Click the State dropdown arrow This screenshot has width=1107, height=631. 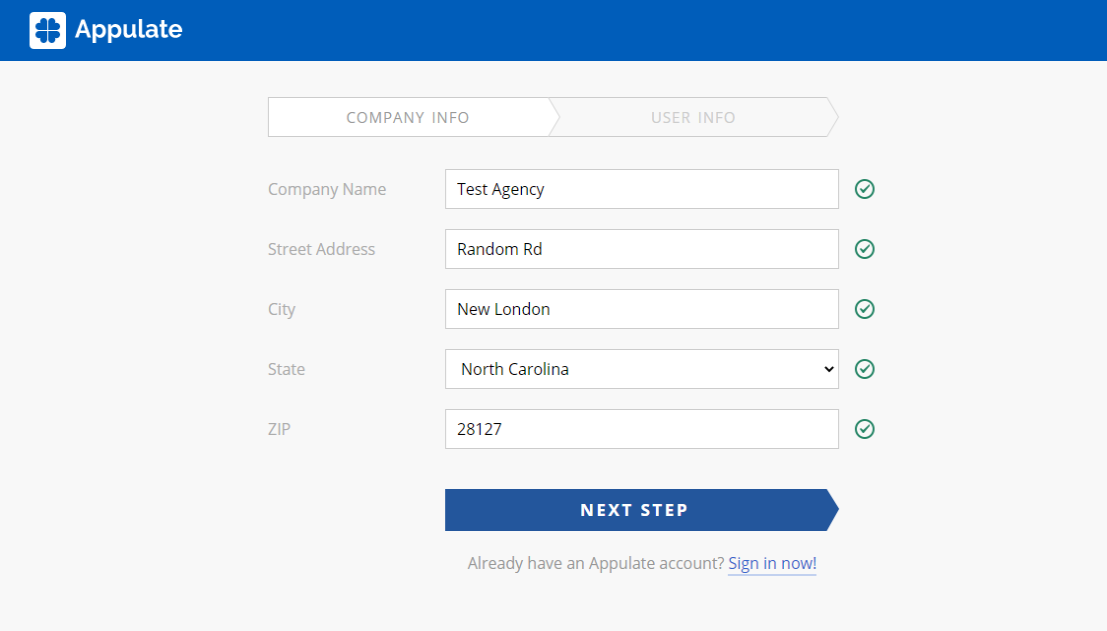[x=828, y=369]
